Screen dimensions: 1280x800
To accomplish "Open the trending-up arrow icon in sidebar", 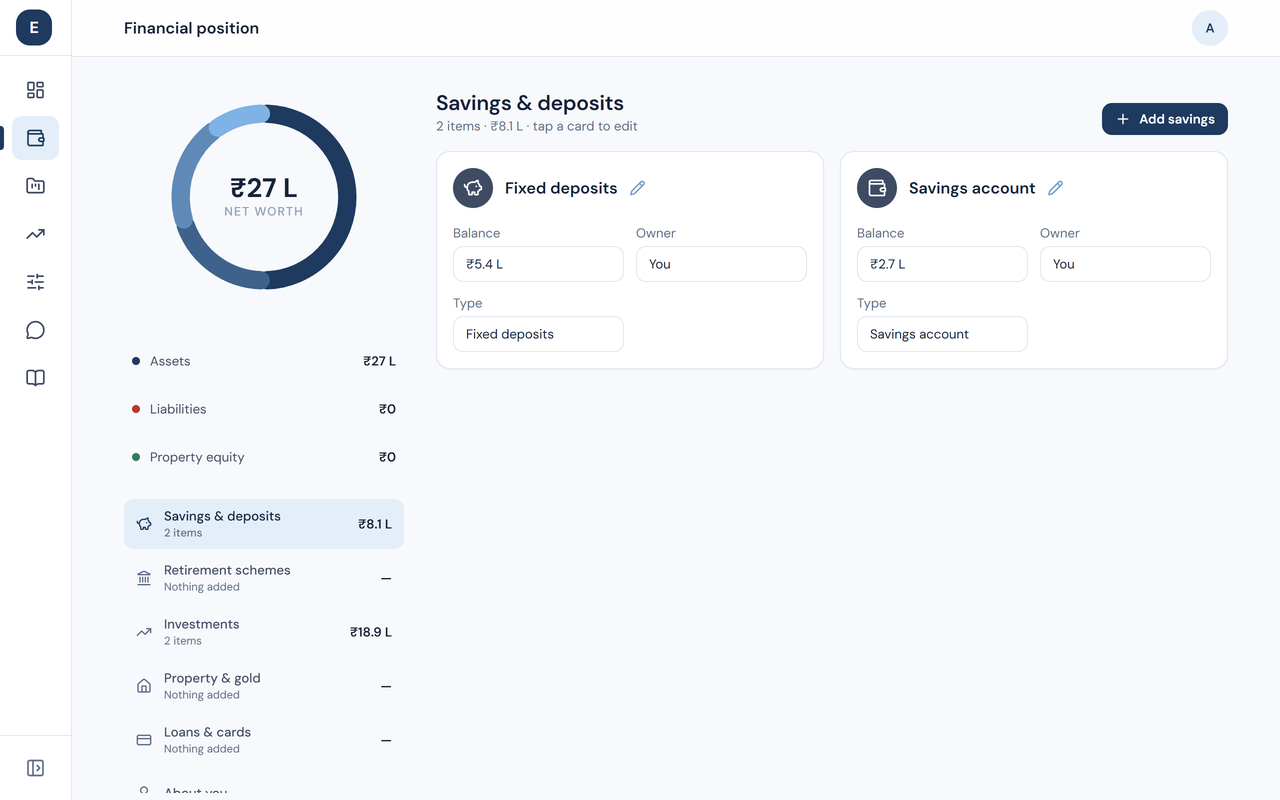I will point(35,234).
